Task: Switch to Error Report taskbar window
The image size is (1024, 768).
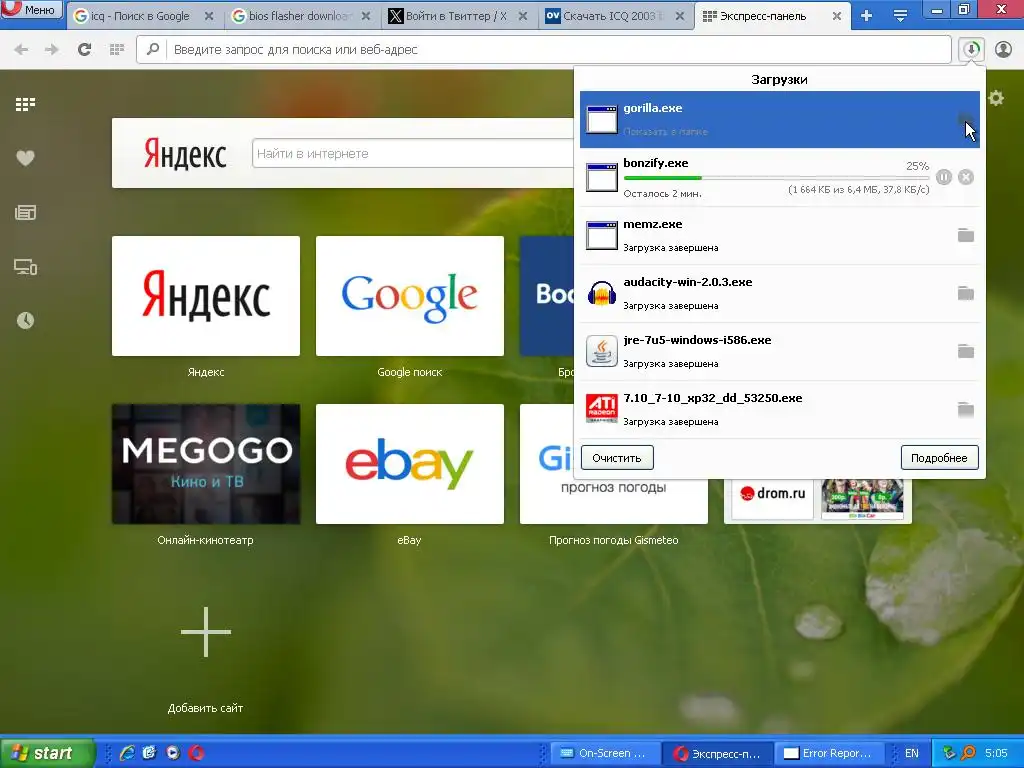Action: (829, 753)
